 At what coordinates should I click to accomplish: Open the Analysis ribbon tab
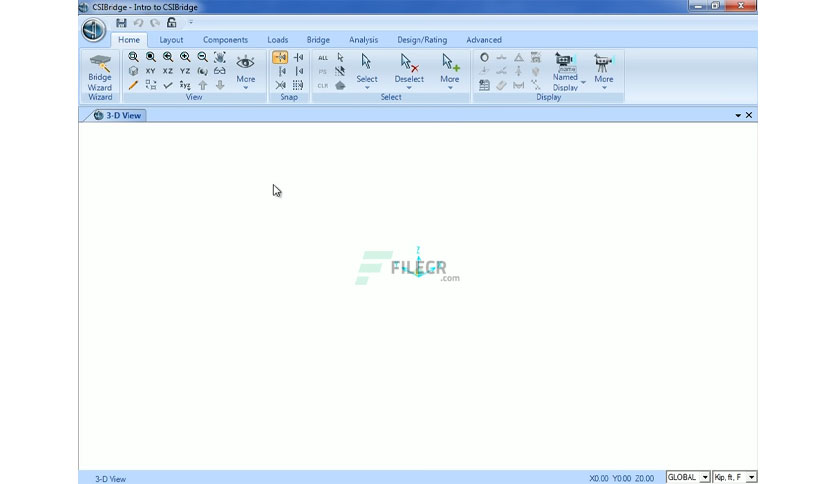click(x=364, y=40)
